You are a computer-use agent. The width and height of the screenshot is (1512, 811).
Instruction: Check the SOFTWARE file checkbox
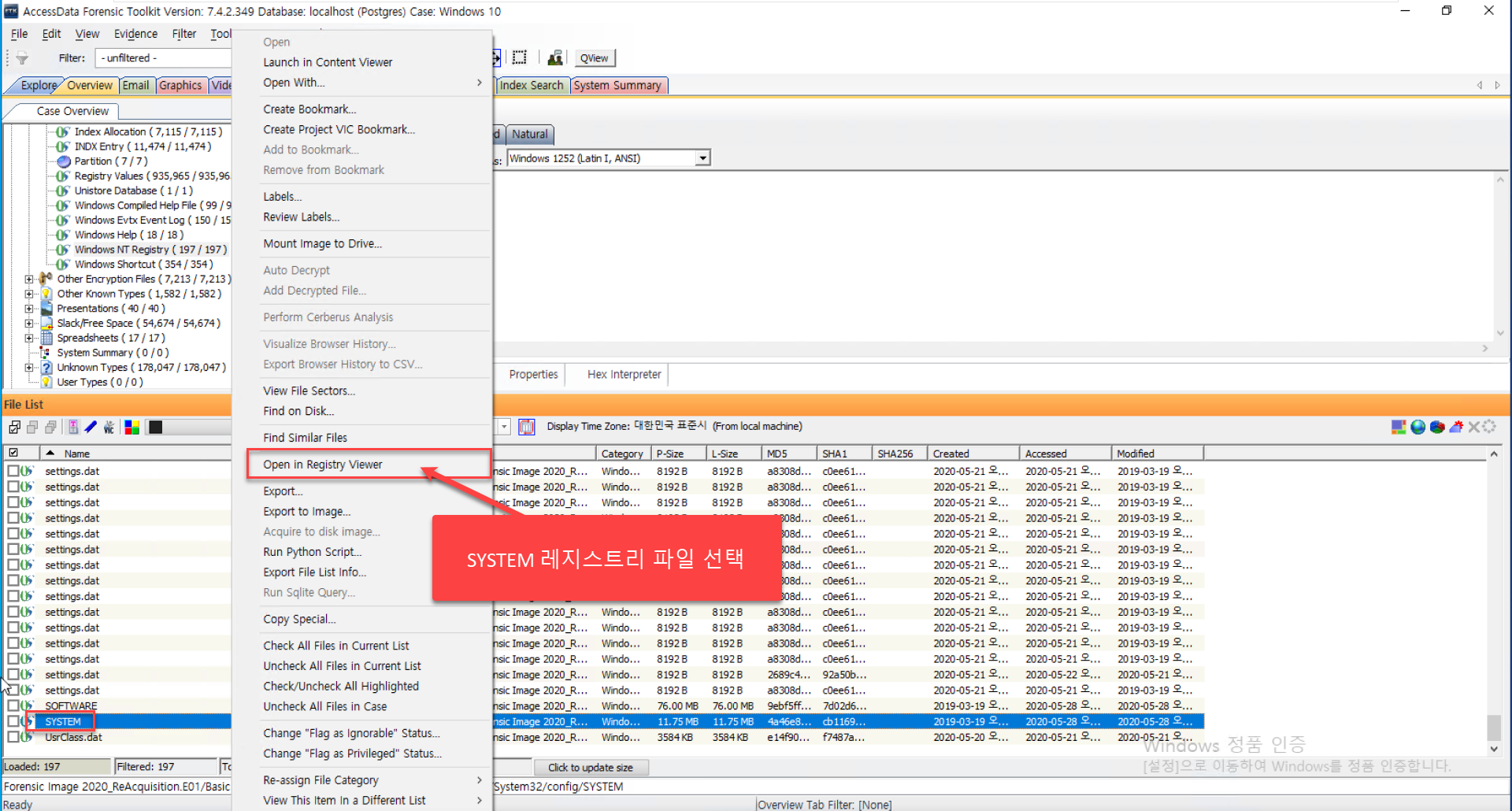click(13, 705)
